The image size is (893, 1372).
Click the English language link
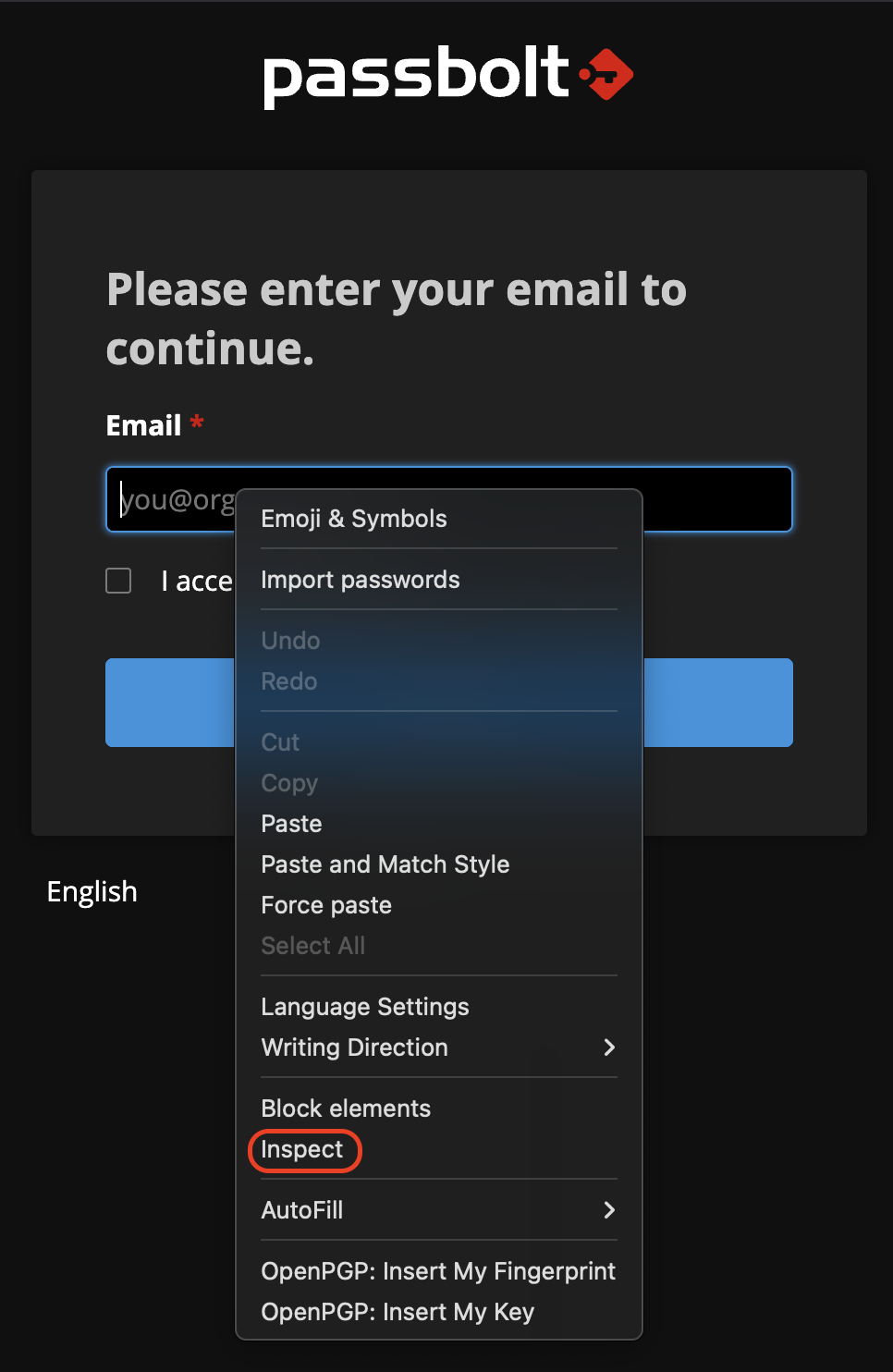pos(92,891)
